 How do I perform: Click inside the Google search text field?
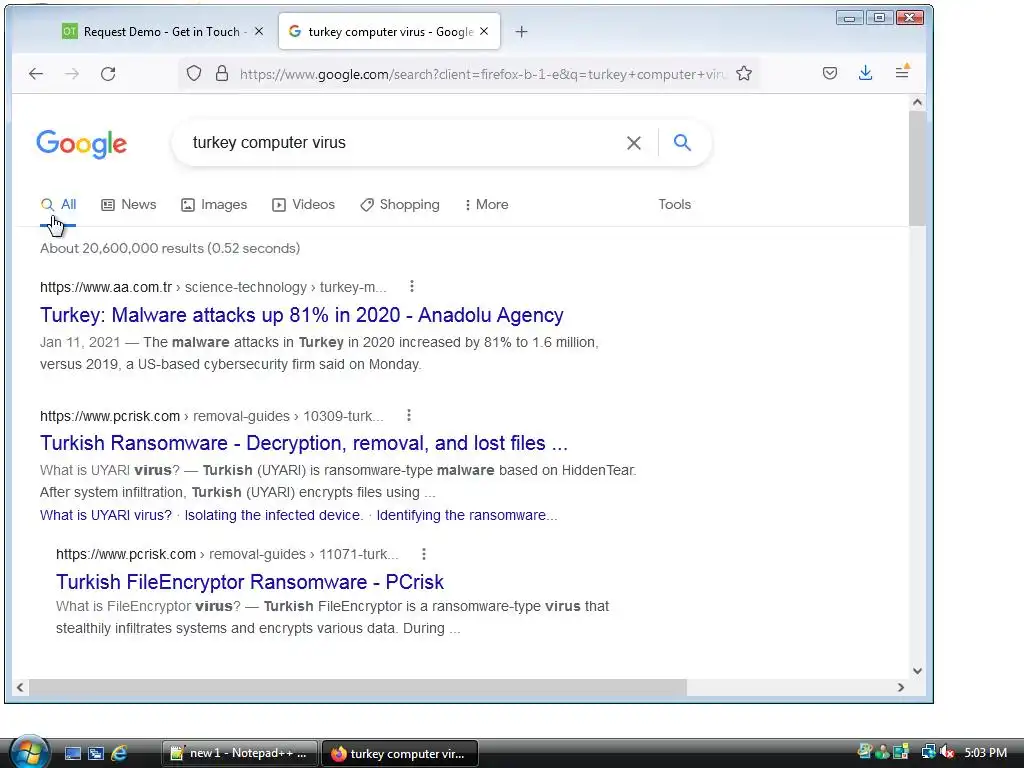tap(398, 142)
